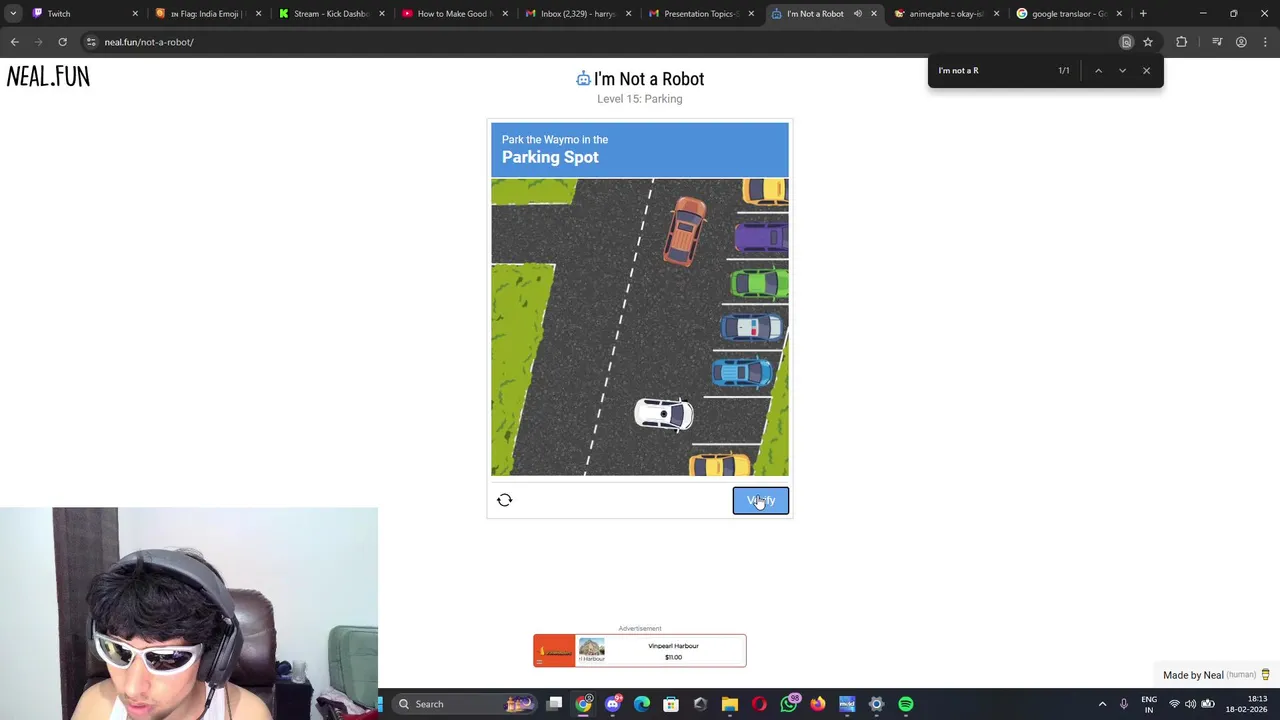The height and width of the screenshot is (720, 1280).
Task: Open Opera browser from the taskbar
Action: [x=759, y=704]
